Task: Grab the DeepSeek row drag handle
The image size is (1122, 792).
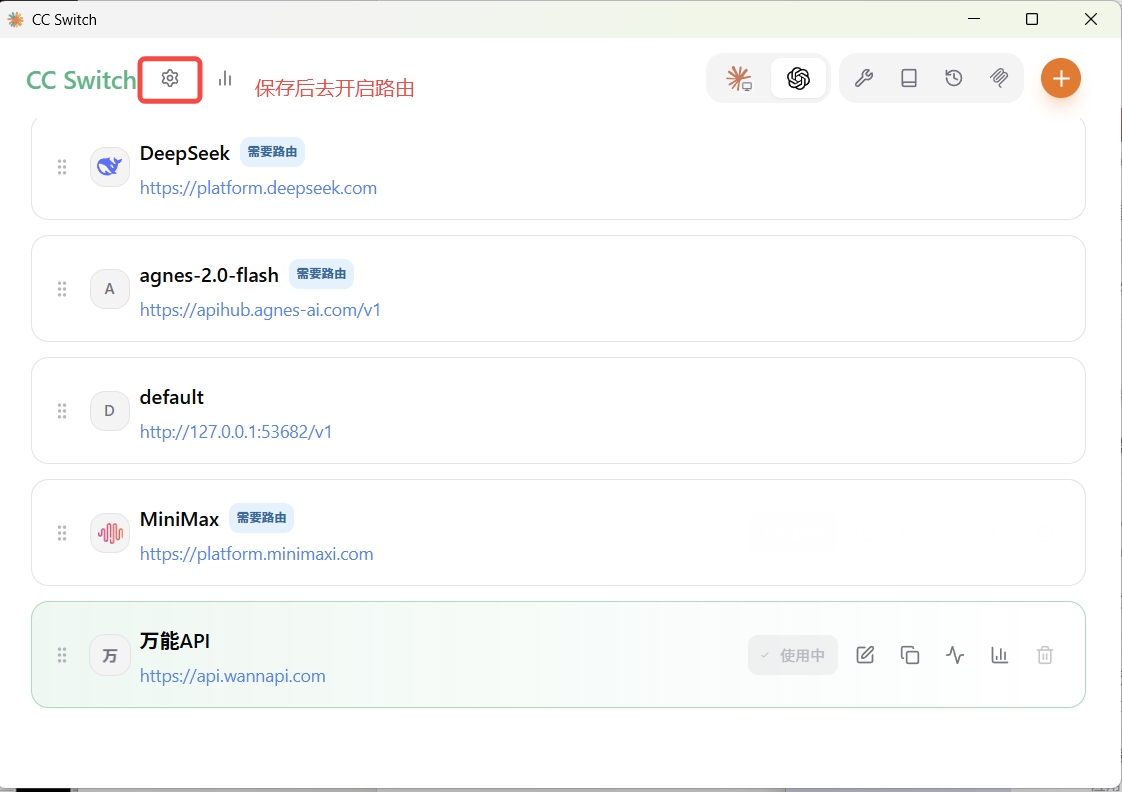Action: click(62, 167)
